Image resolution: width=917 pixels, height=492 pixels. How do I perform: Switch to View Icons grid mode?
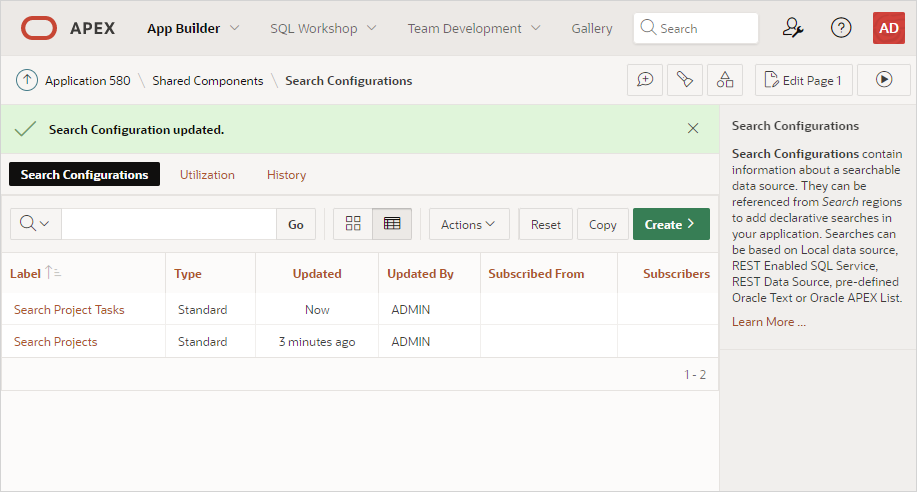[x=353, y=223]
